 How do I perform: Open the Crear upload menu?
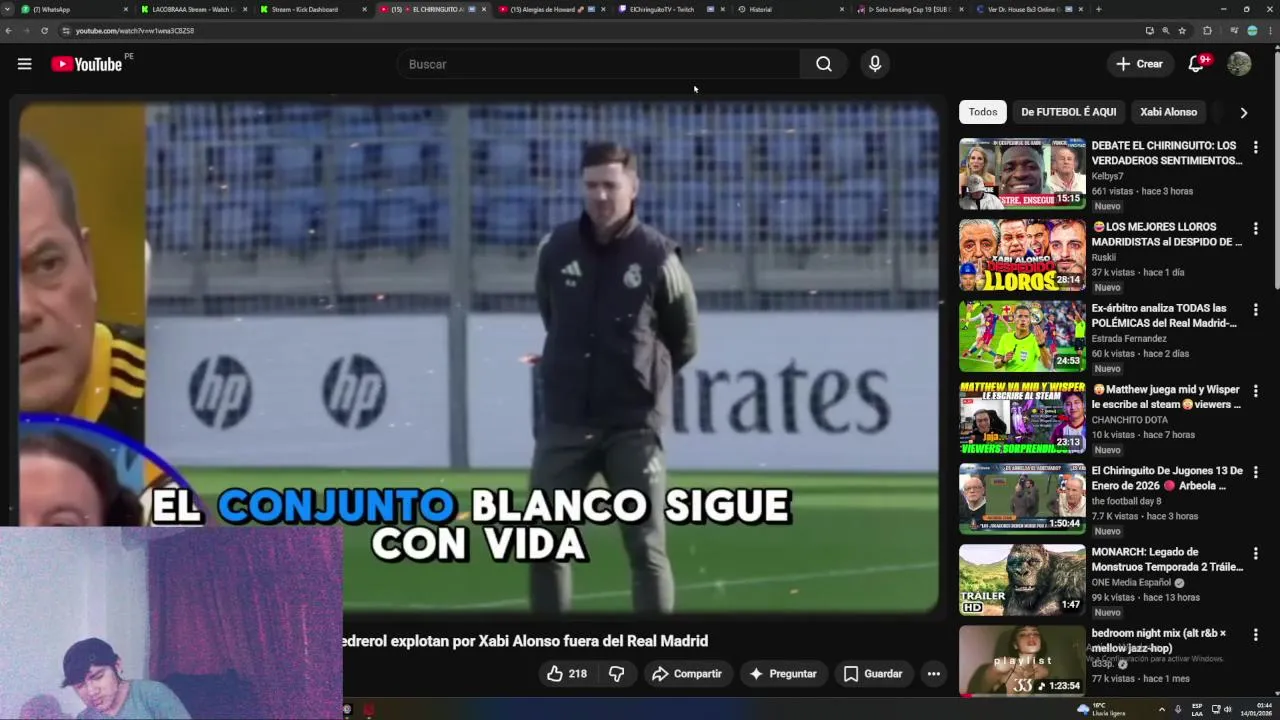coord(1139,64)
